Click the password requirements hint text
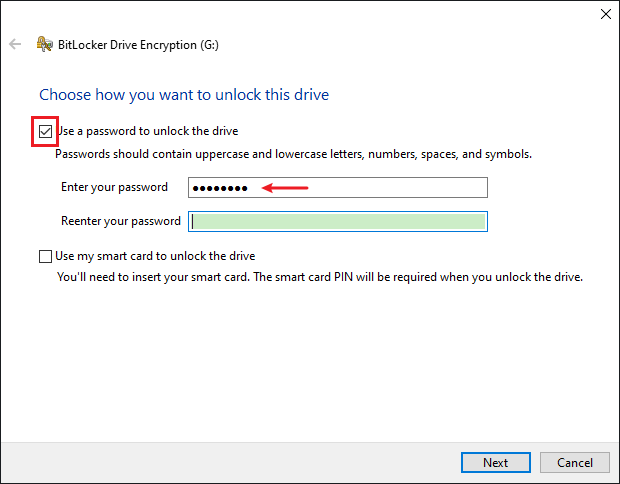Image resolution: width=620 pixels, height=484 pixels. [293, 154]
